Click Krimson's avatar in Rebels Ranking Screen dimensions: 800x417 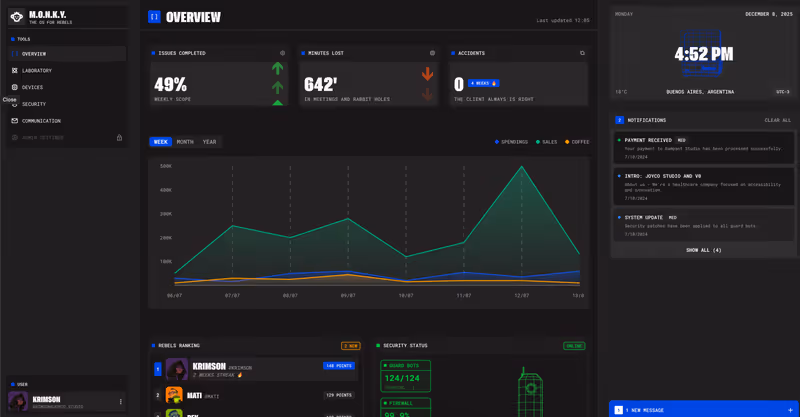point(177,369)
